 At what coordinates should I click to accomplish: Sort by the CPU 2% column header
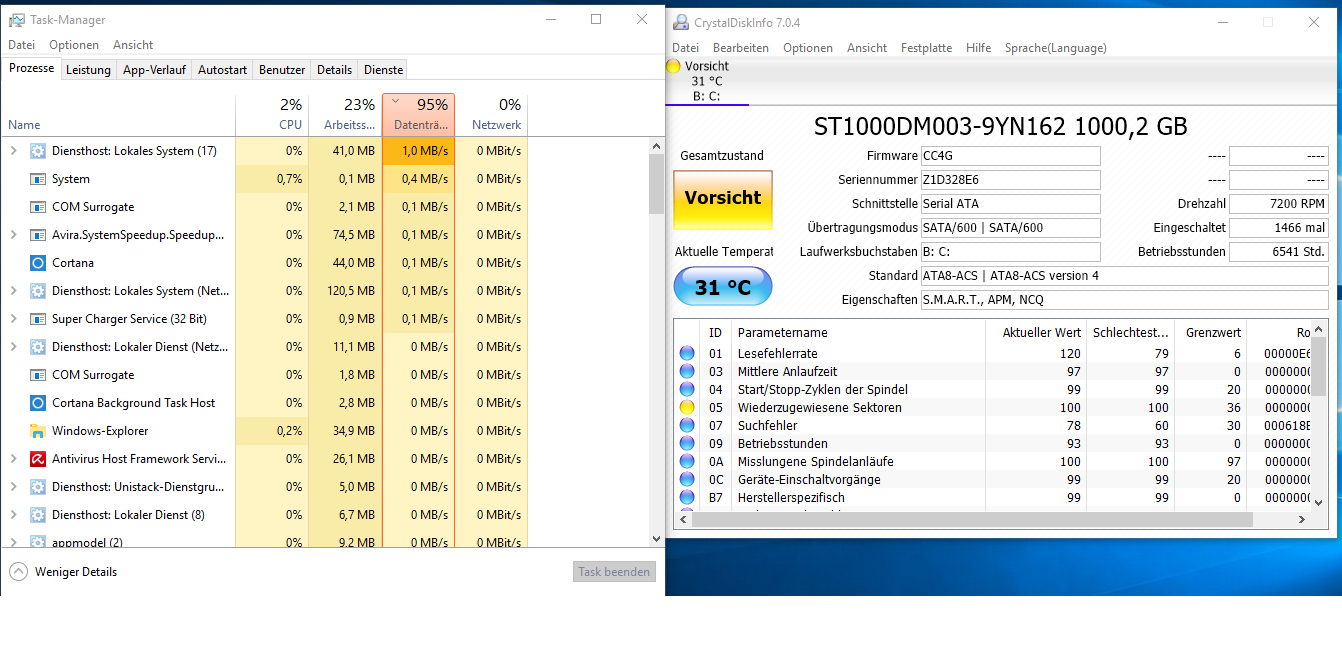(x=272, y=115)
